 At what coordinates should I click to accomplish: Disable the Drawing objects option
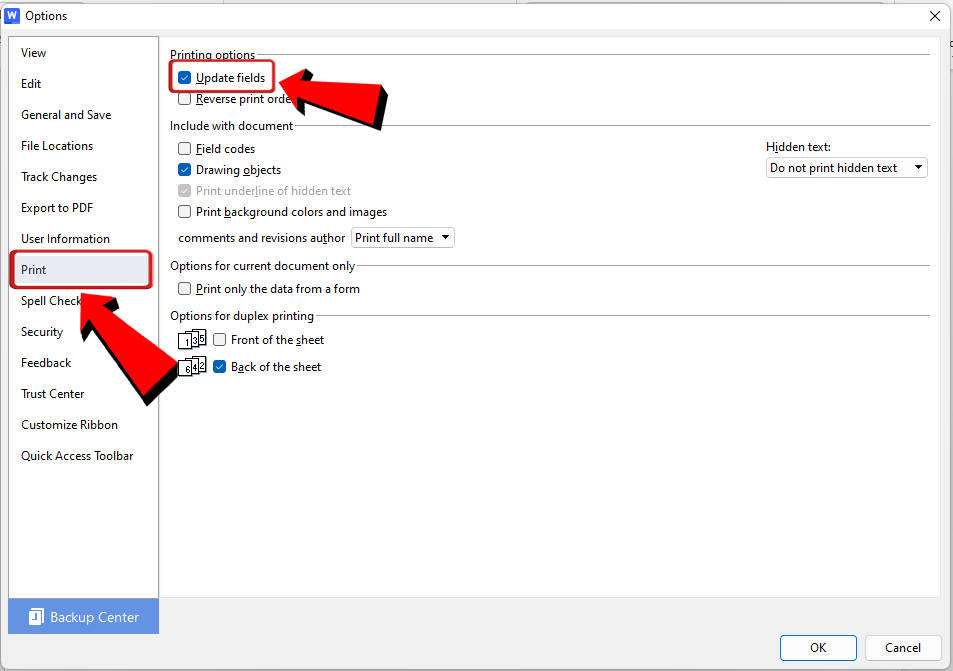[x=184, y=169]
